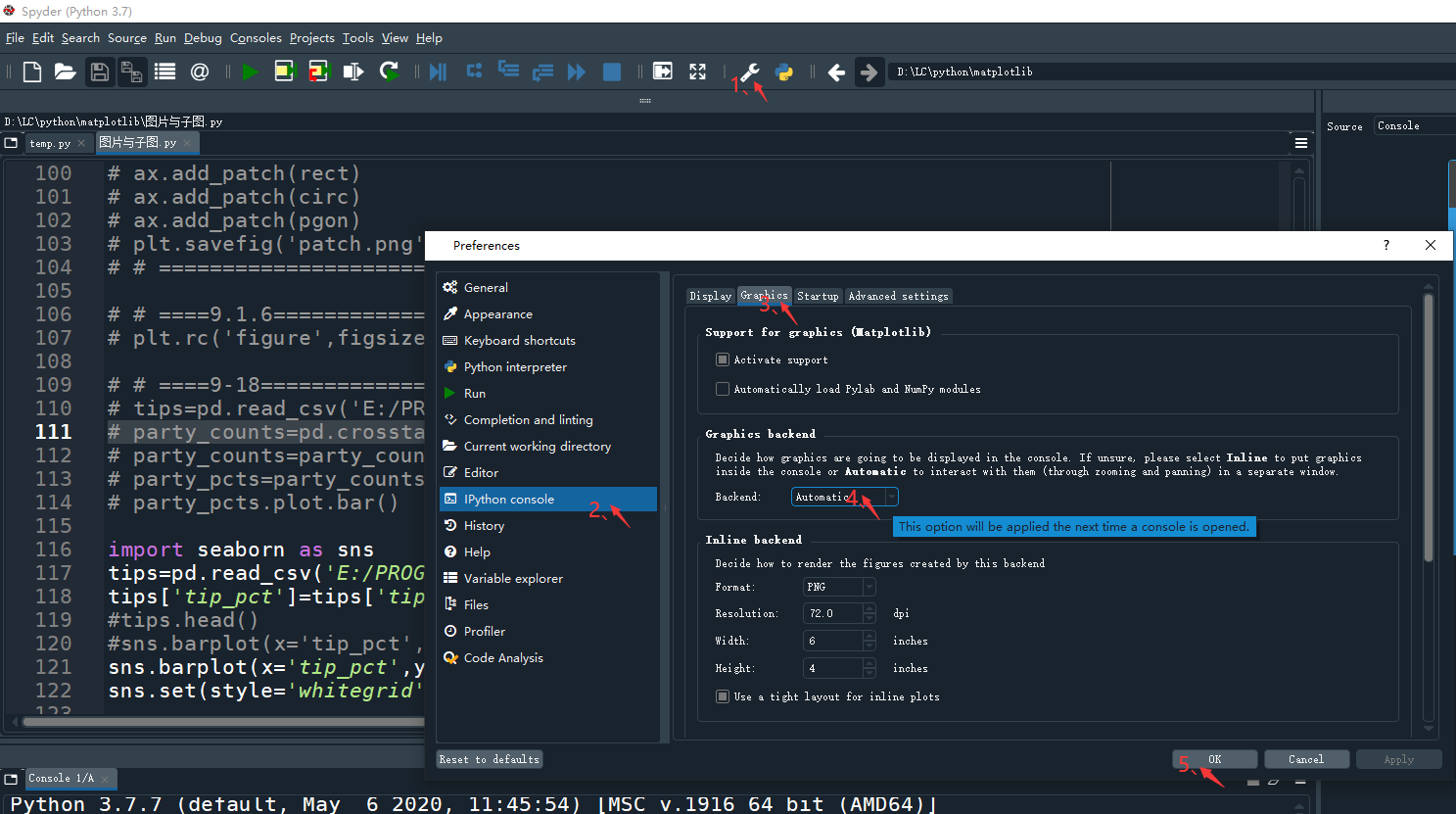Click the debug Run until return icon
This screenshot has width=1456, height=814.
(542, 72)
